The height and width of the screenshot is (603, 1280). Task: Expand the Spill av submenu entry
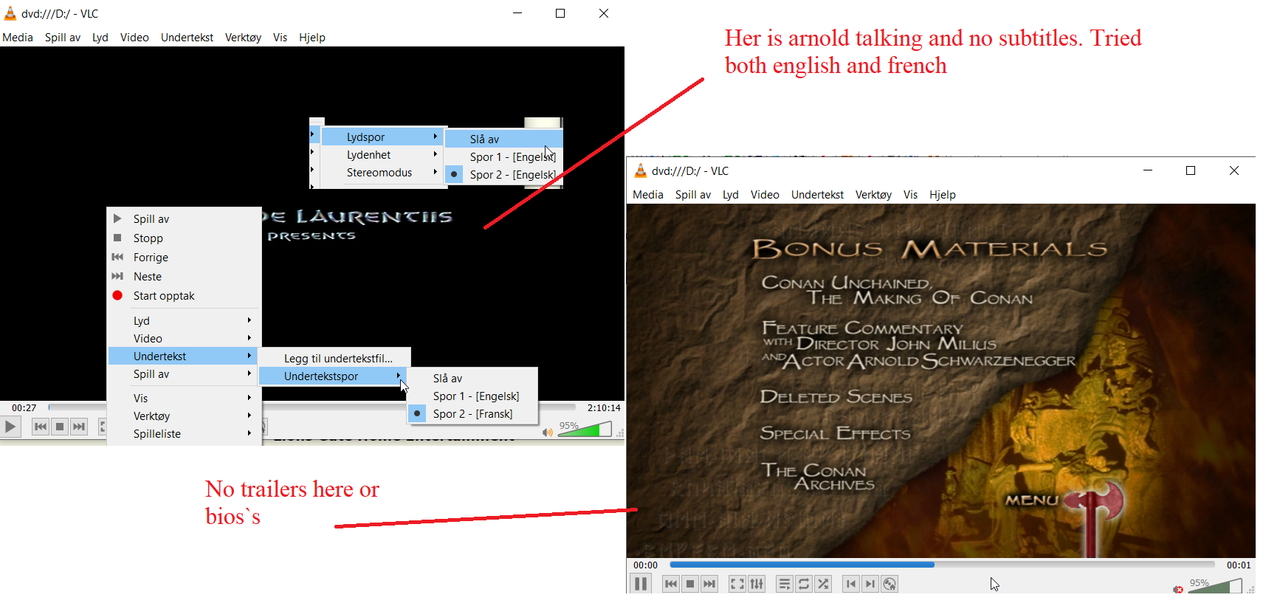point(183,374)
